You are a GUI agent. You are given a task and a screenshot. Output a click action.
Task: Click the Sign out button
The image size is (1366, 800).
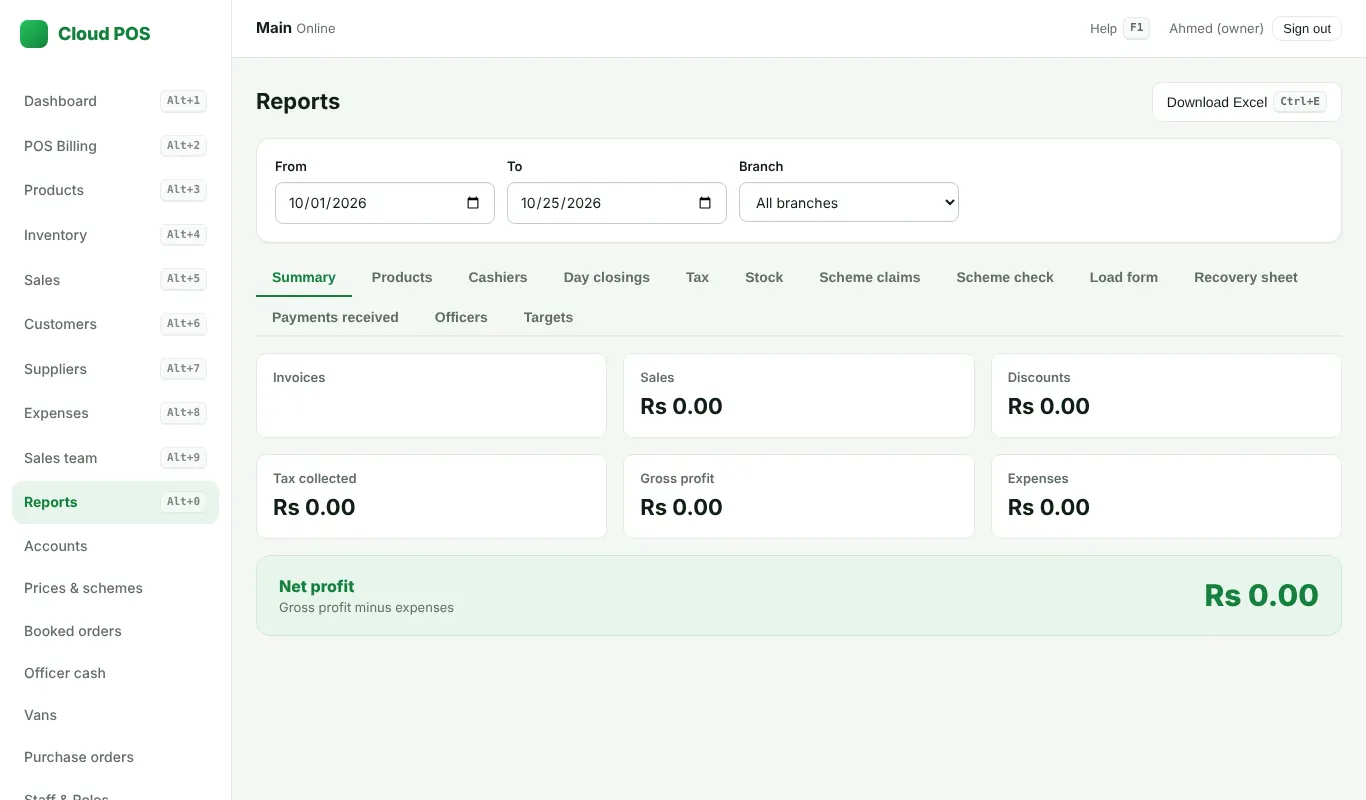(x=1307, y=28)
